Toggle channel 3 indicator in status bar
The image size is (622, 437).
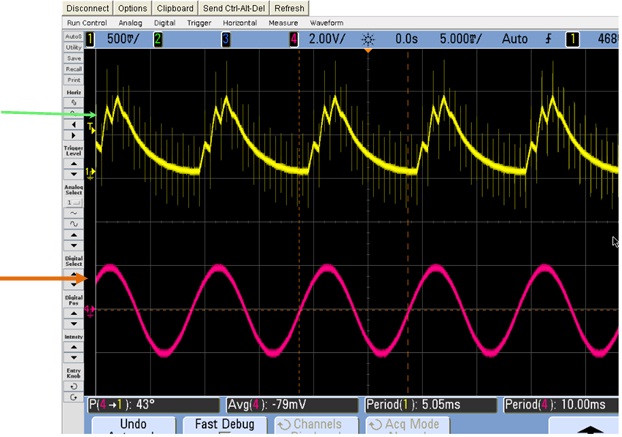tap(226, 39)
